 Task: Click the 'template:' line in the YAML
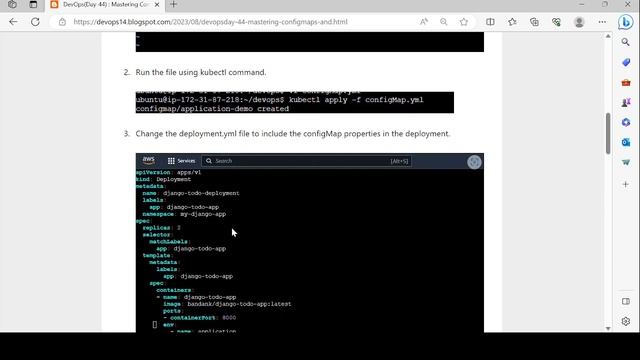point(158,256)
